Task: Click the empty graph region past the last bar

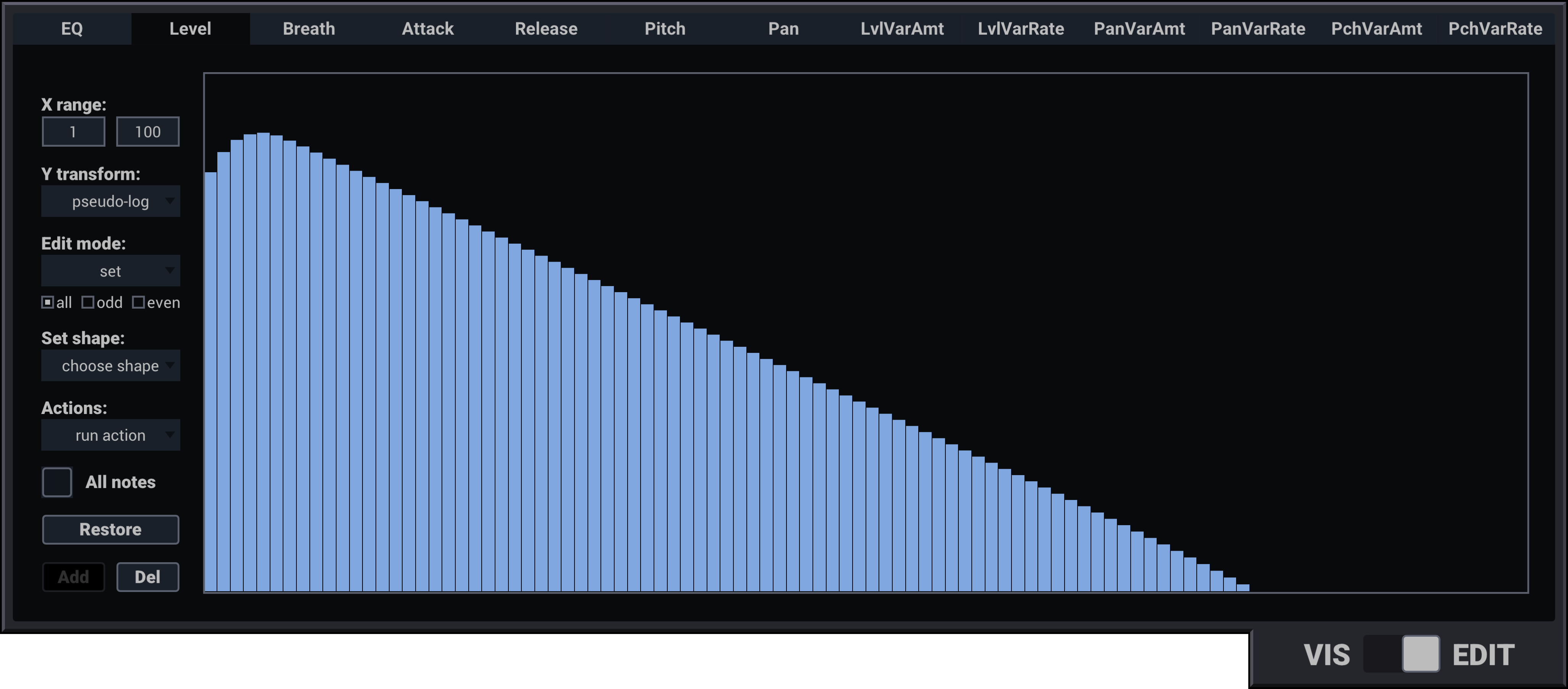Action: (1388, 332)
